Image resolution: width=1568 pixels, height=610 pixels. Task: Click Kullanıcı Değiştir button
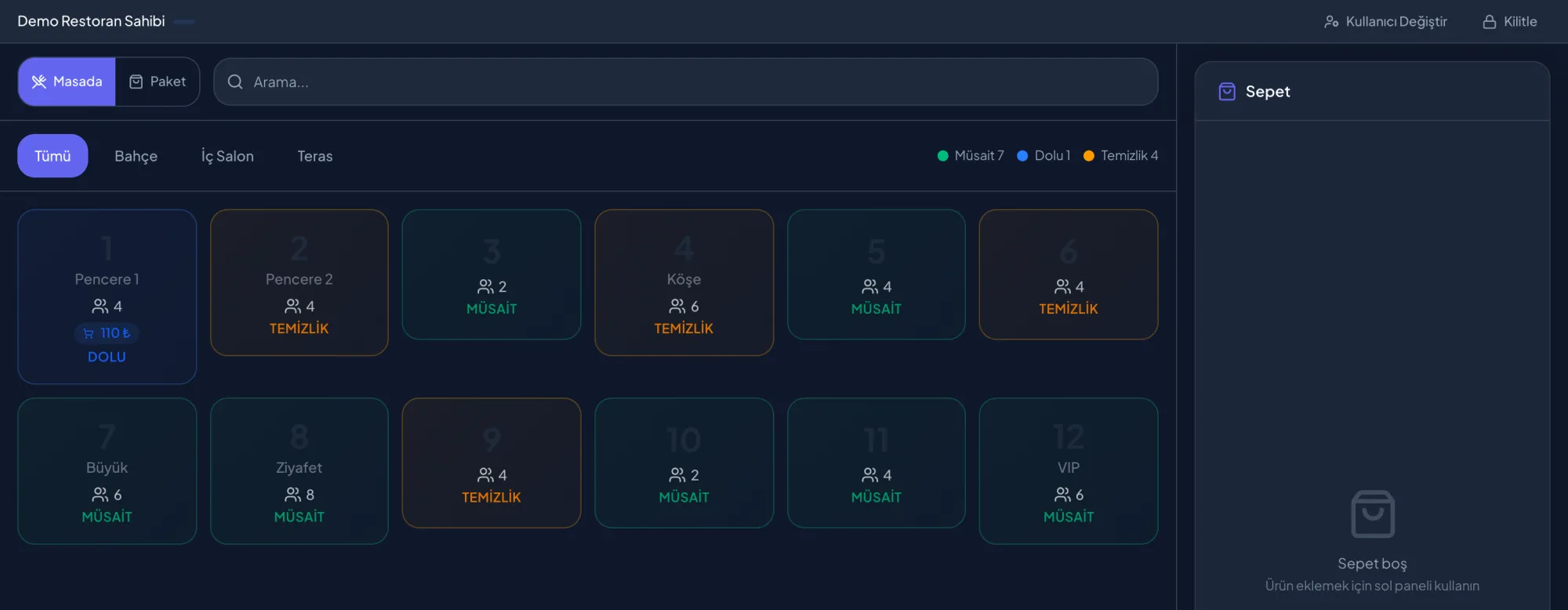pos(1385,22)
